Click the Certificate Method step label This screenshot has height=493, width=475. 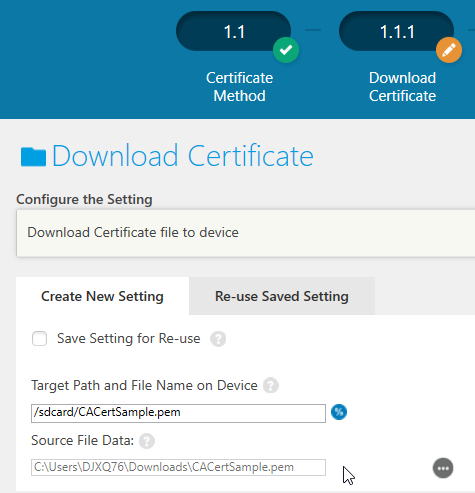[x=239, y=87]
